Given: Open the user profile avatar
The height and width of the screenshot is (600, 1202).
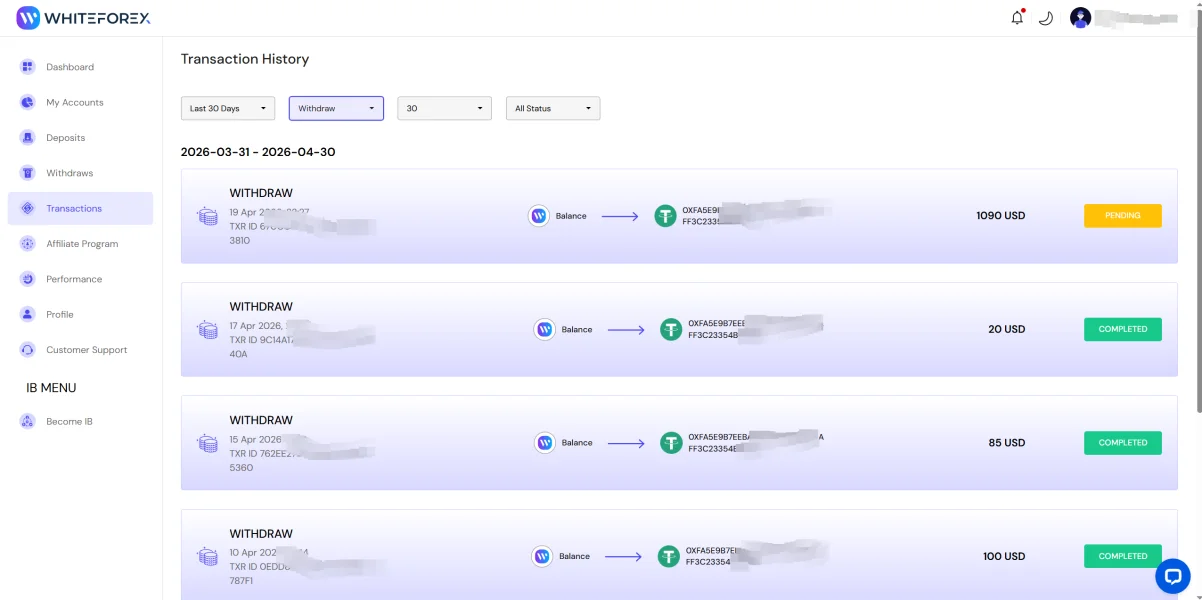Looking at the screenshot, I should click(1080, 17).
